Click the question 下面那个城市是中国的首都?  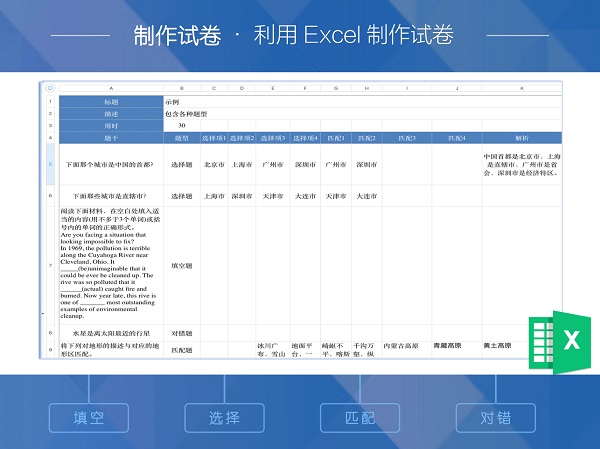coord(111,164)
